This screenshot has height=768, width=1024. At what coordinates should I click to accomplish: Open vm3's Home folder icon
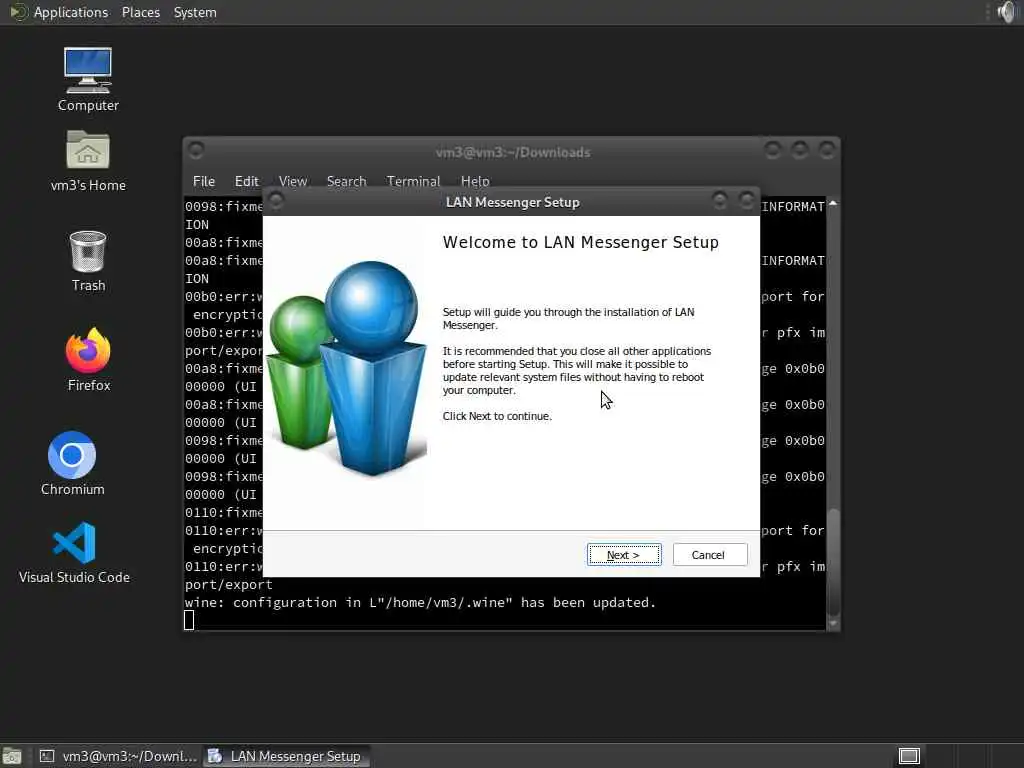pos(88,160)
